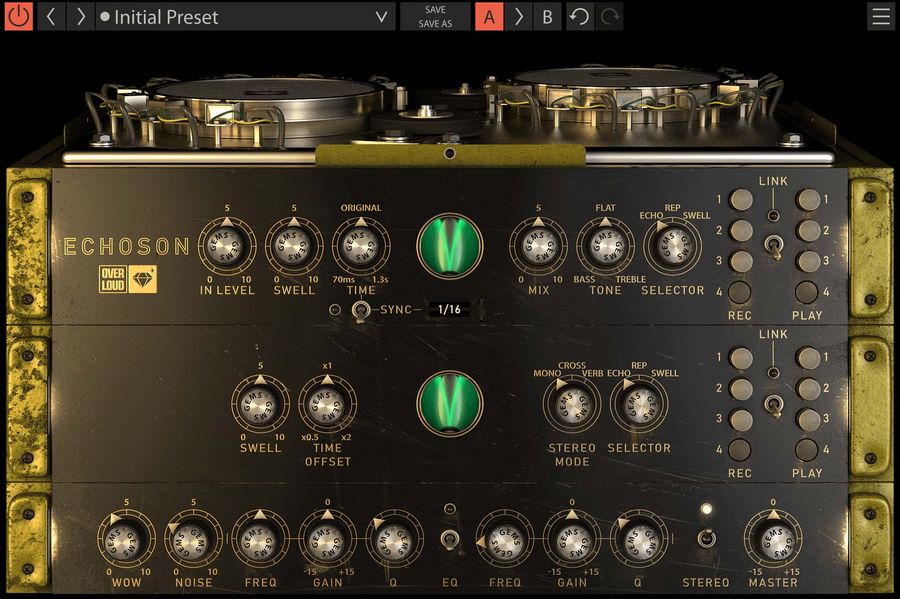Viewport: 900px width, 599px height.
Task: Click the right EQ Q knob
Action: 638,540
